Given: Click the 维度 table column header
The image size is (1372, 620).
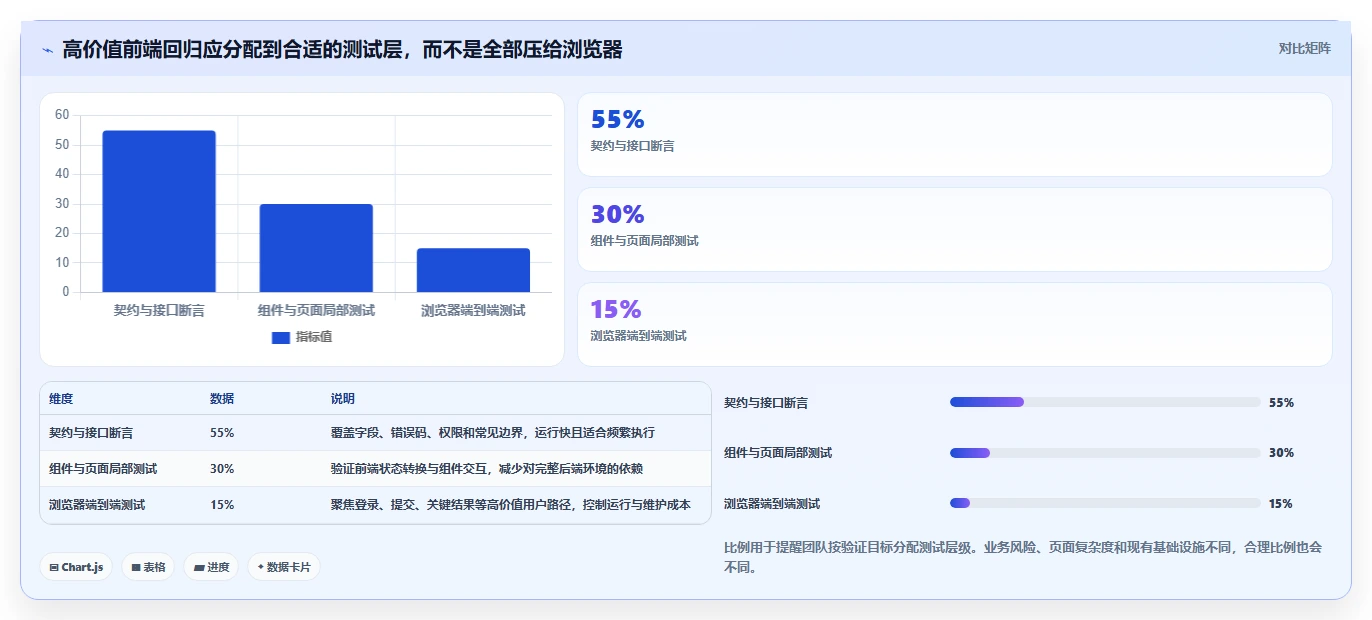Looking at the screenshot, I should pos(61,399).
